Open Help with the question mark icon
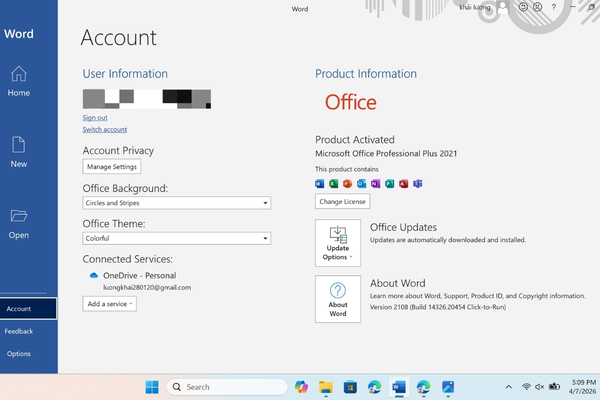This screenshot has width=600, height=400. [x=552, y=8]
